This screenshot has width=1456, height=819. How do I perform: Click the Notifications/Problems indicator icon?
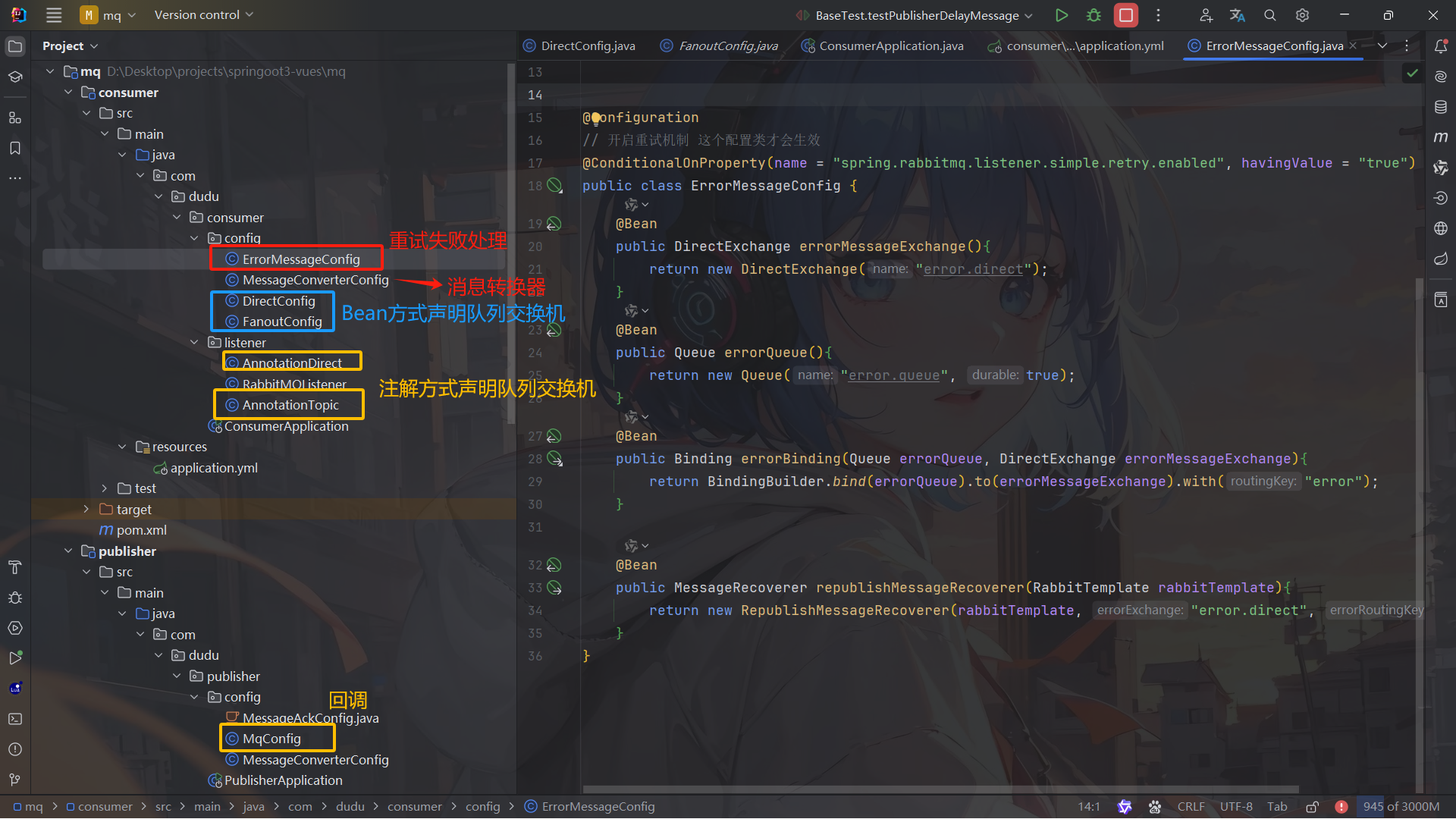(x=1341, y=807)
